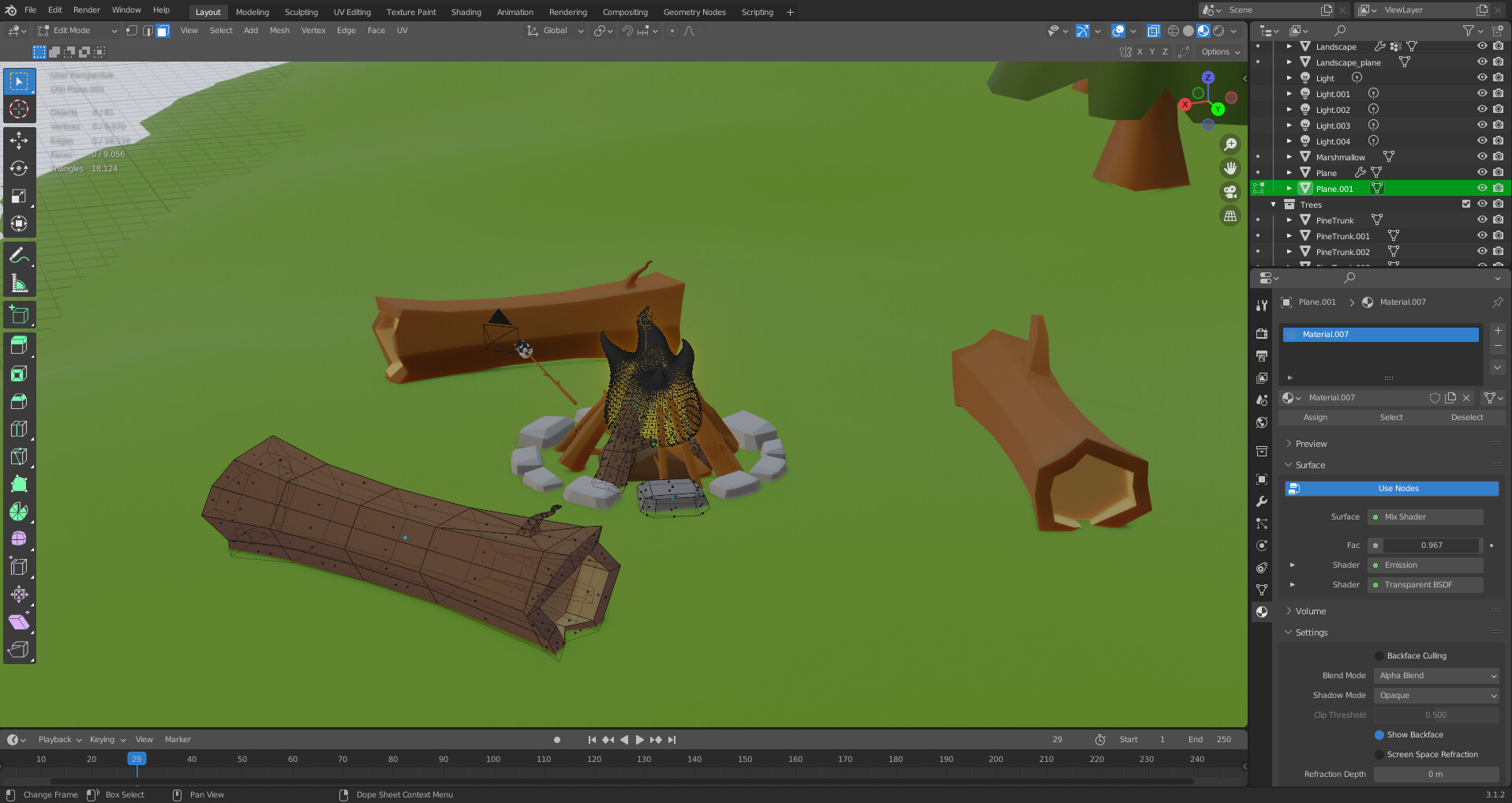This screenshot has width=1512, height=803.
Task: Expand the Volume panel section
Action: [1310, 611]
